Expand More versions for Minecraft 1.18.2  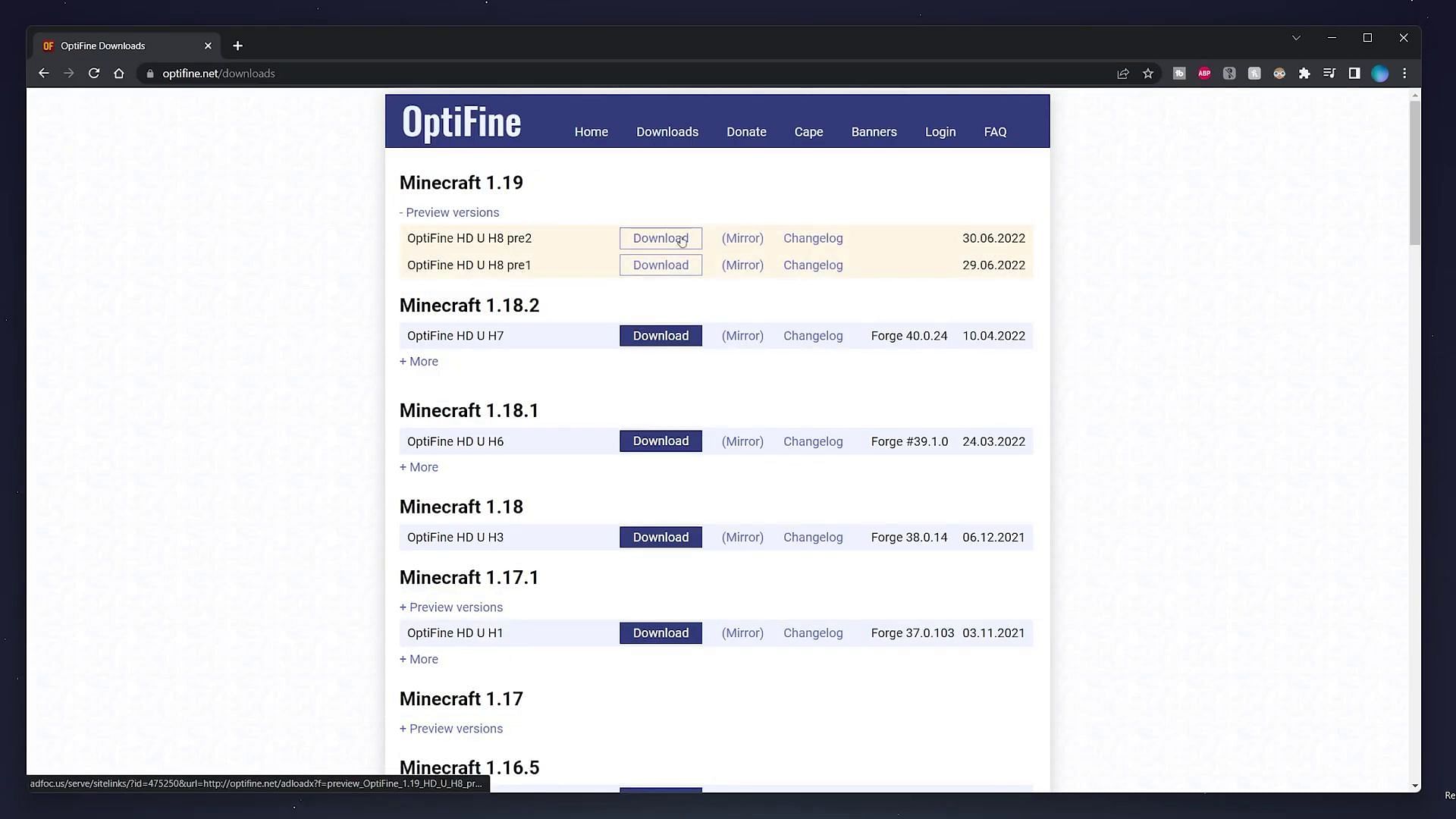pos(418,361)
